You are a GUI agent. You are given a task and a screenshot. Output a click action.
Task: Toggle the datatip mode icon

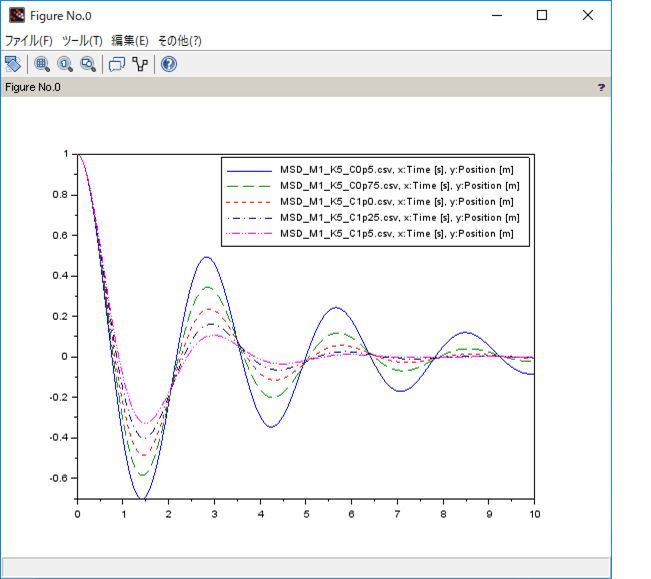point(117,64)
